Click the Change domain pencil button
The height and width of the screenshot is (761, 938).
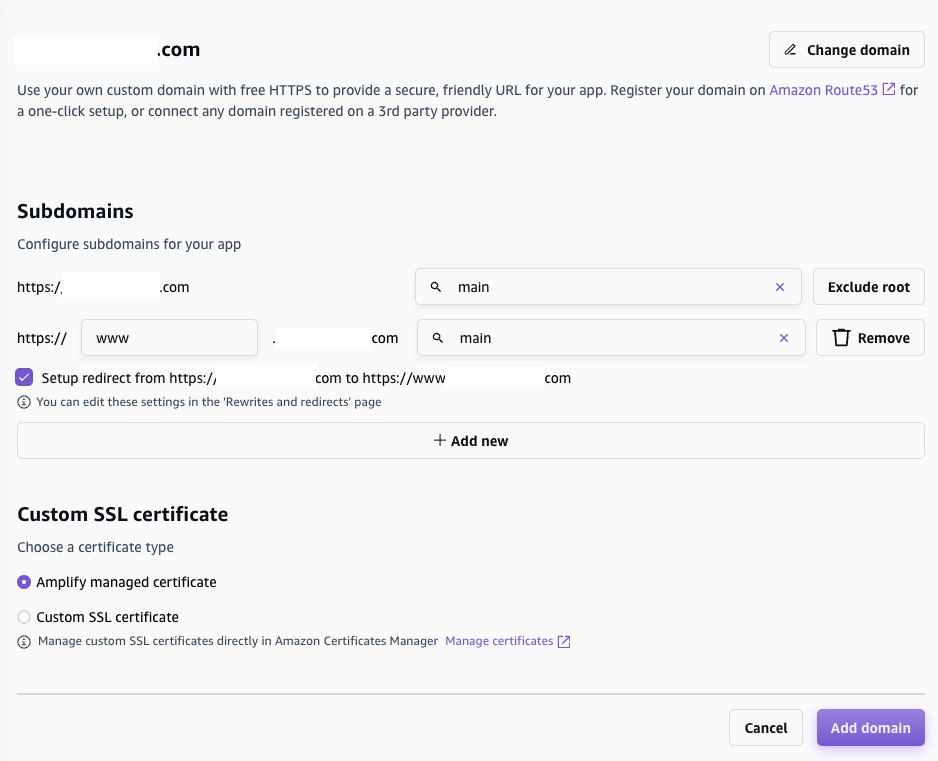coord(846,50)
